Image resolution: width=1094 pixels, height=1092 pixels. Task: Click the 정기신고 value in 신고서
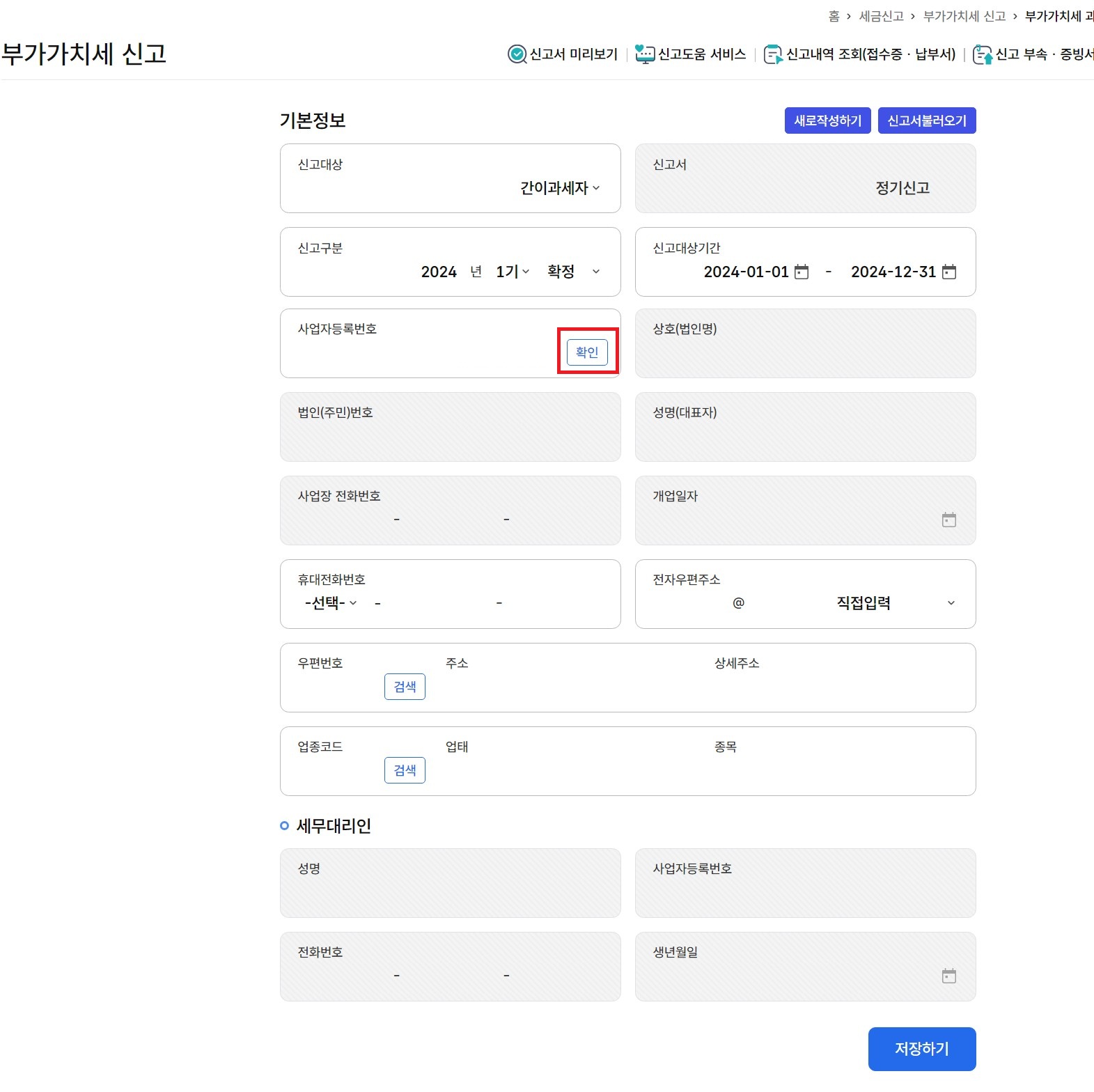(x=902, y=188)
